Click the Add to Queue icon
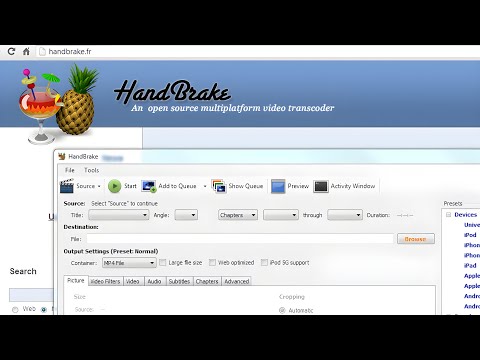Viewport: 480px width, 360px height. pyautogui.click(x=149, y=186)
